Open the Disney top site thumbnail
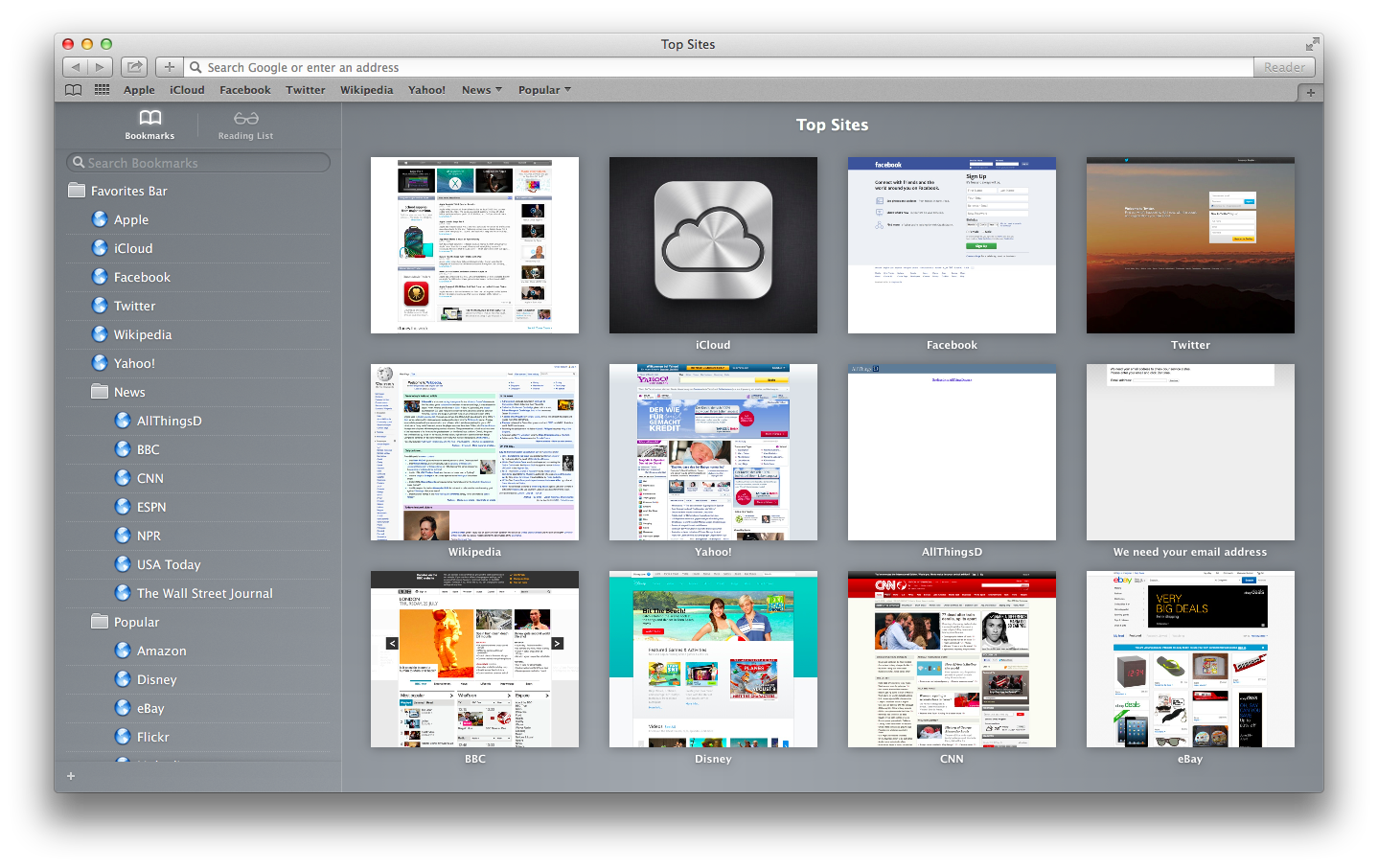Viewport: 1378px width, 868px height. (713, 659)
